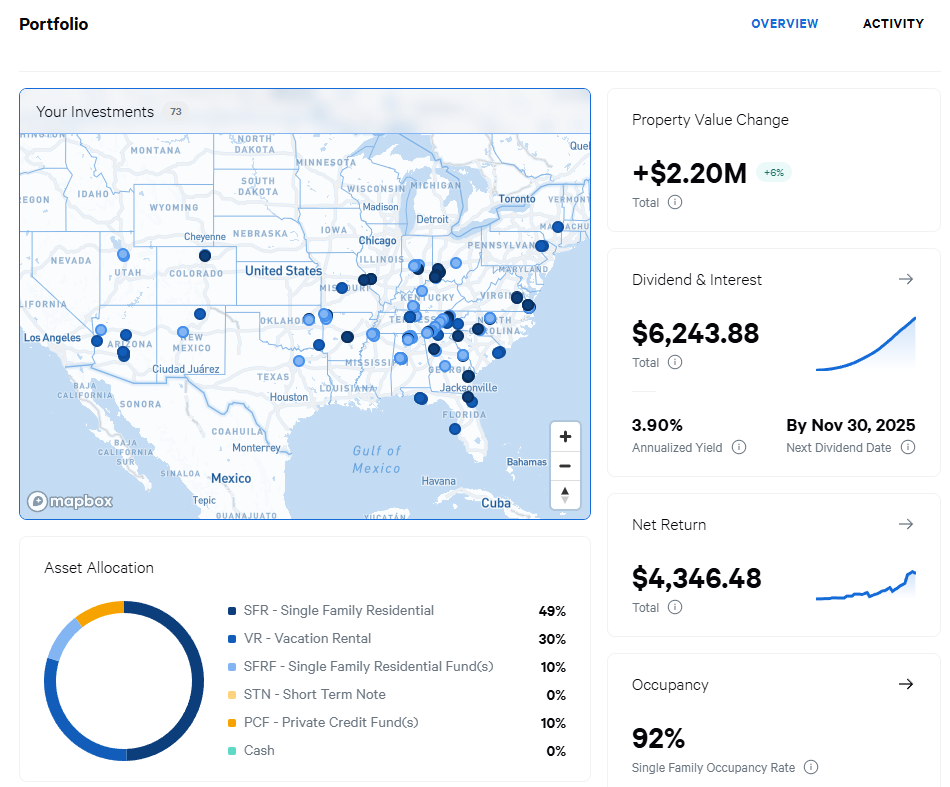
Task: Click the SFR Single Family Residential legend swatch
Action: click(233, 611)
